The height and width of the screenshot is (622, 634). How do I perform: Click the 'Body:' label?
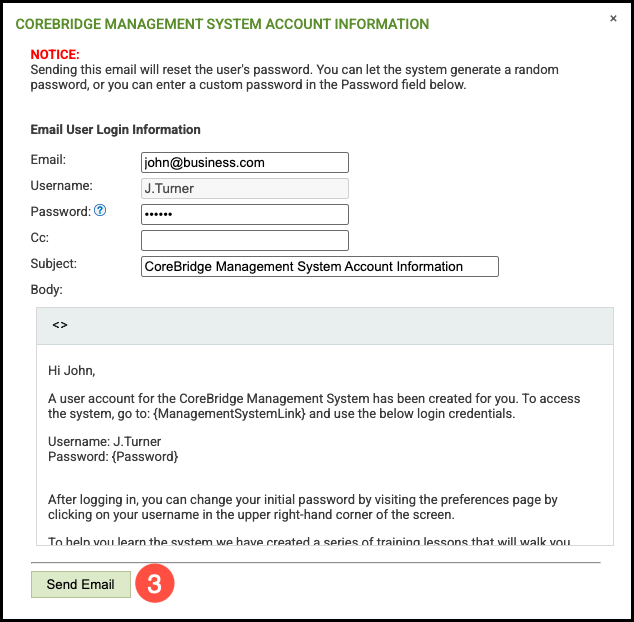click(x=46, y=290)
